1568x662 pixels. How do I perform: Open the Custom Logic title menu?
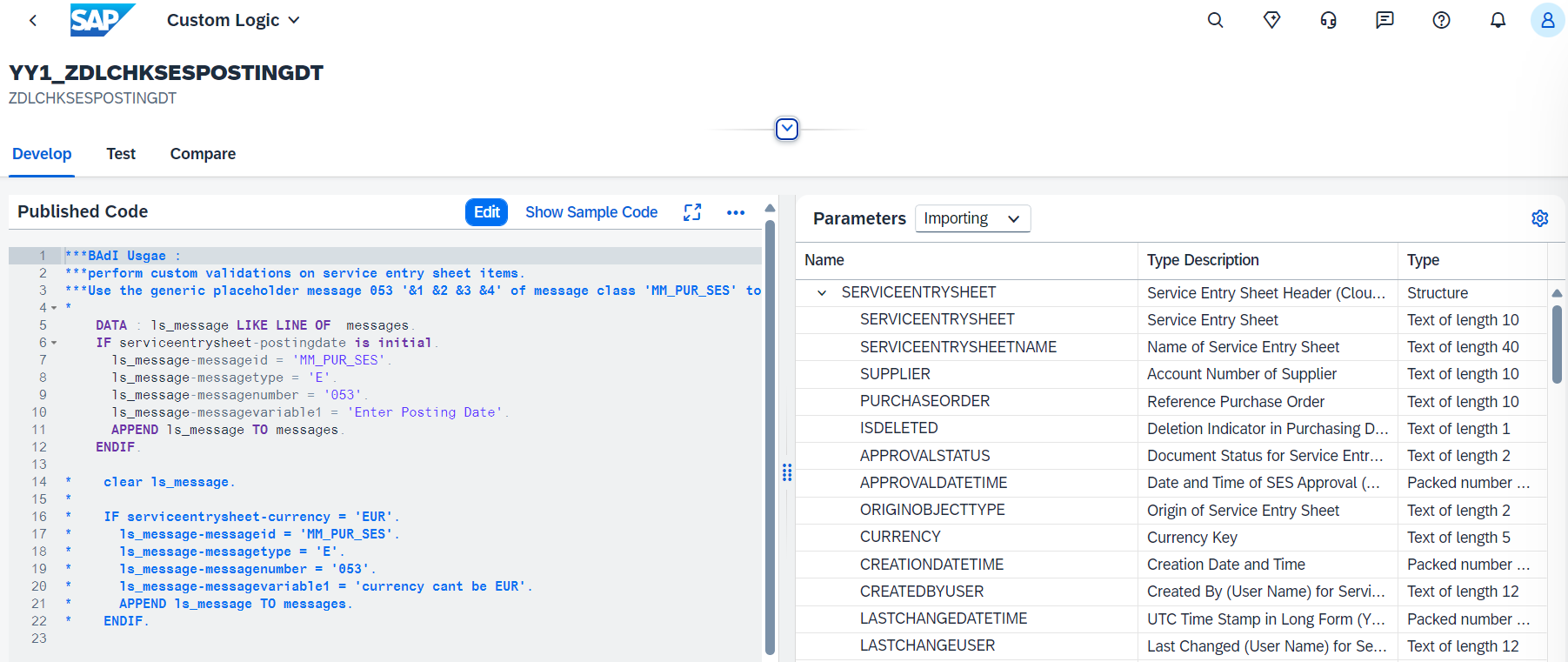(233, 20)
